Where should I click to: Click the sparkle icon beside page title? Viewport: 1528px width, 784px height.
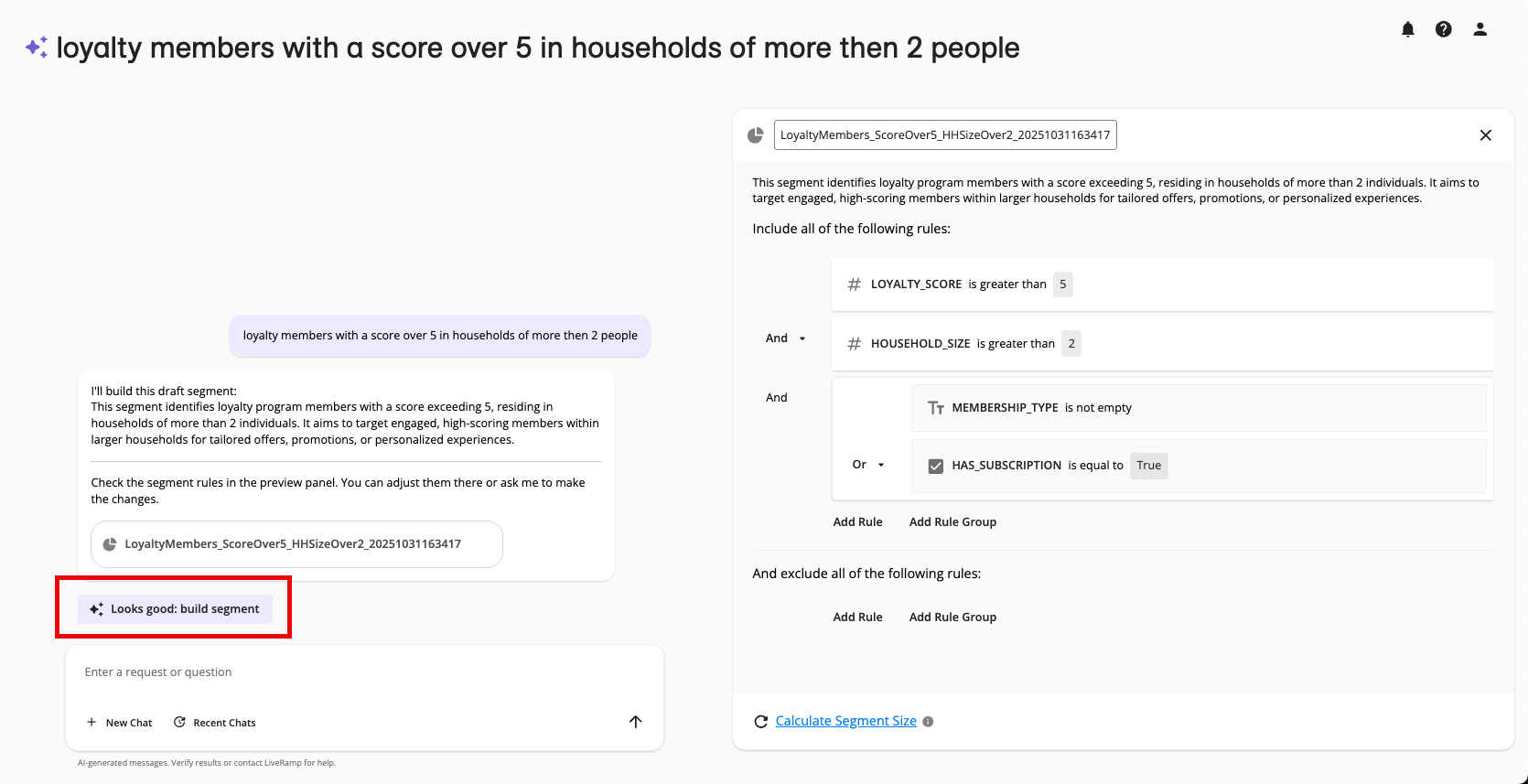pyautogui.click(x=37, y=48)
